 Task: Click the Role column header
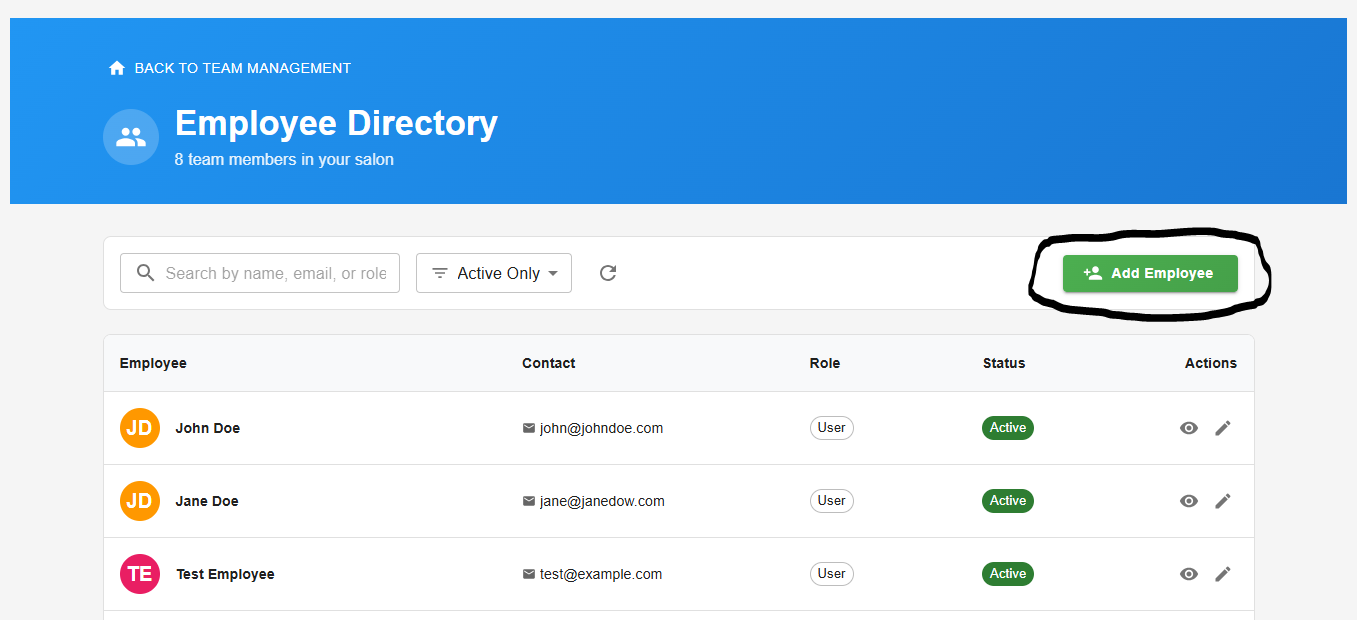coord(825,363)
